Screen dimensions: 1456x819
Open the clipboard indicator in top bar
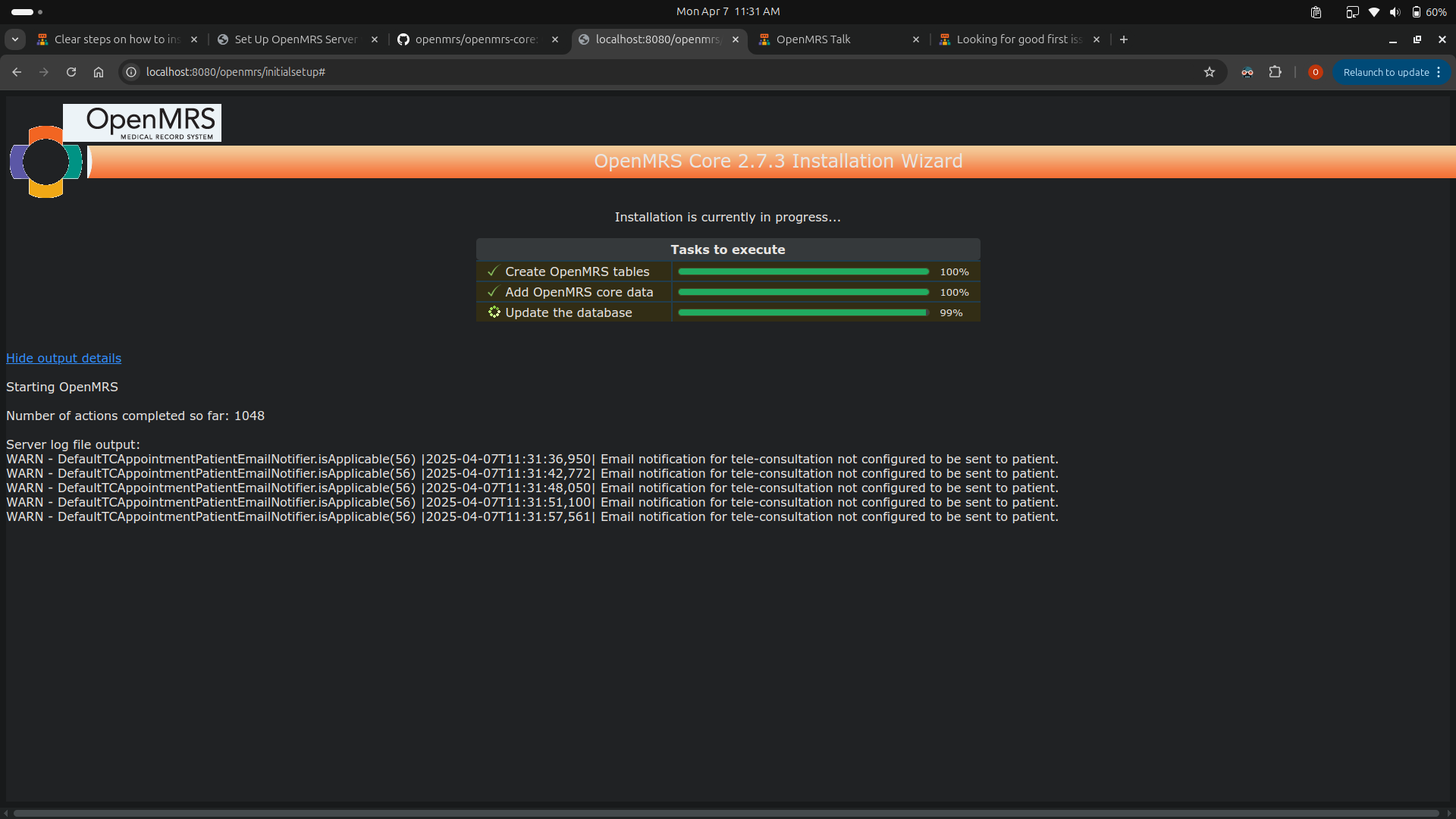point(1316,12)
